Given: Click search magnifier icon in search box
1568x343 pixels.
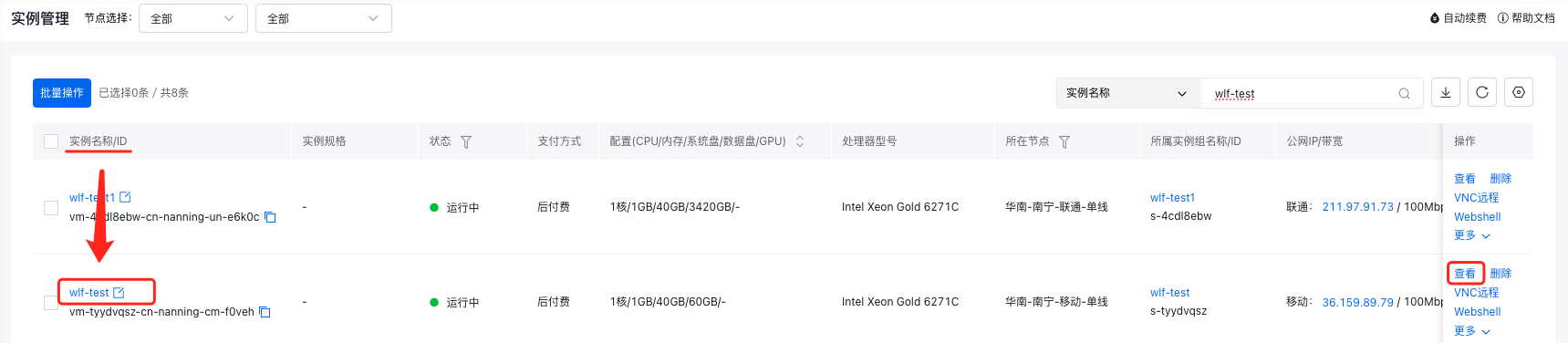Looking at the screenshot, I should (x=1405, y=93).
